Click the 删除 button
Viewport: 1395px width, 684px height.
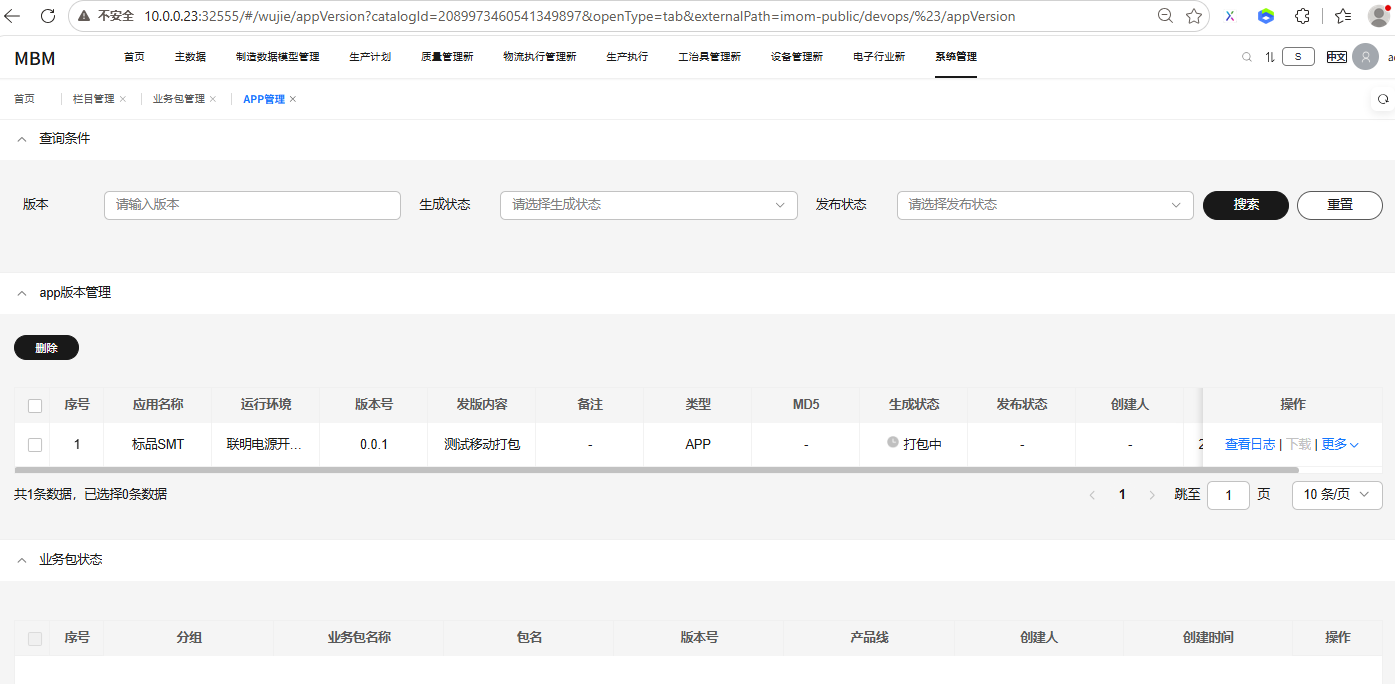point(46,348)
